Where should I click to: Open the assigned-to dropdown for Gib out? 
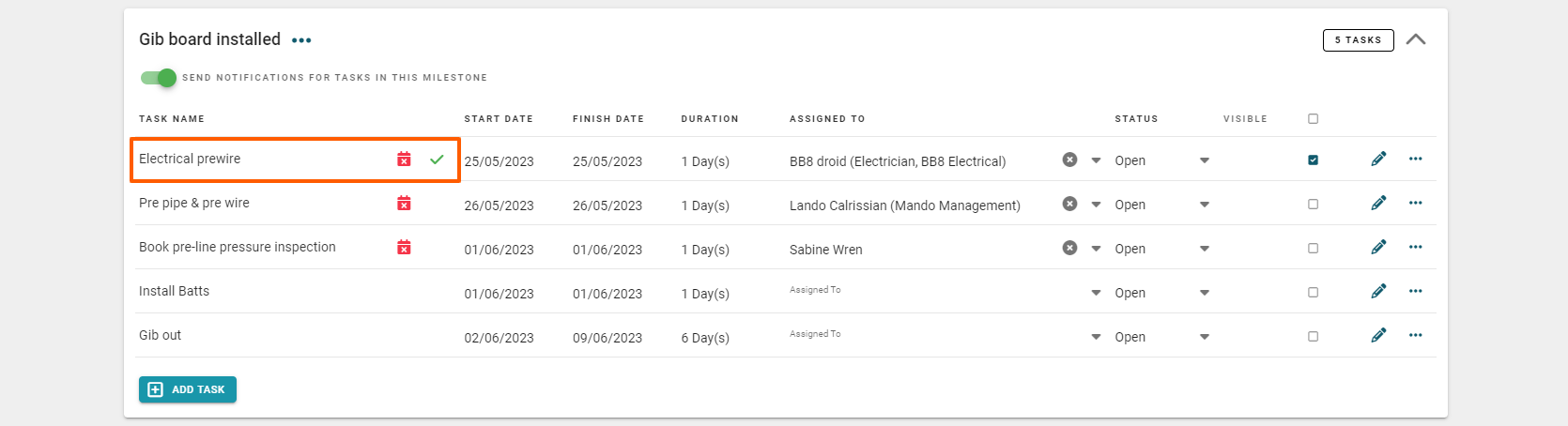[x=1096, y=337]
